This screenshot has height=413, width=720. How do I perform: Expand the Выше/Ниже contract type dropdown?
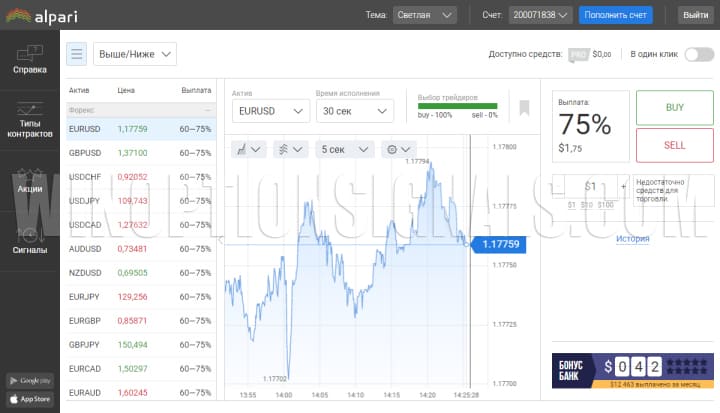[134, 54]
